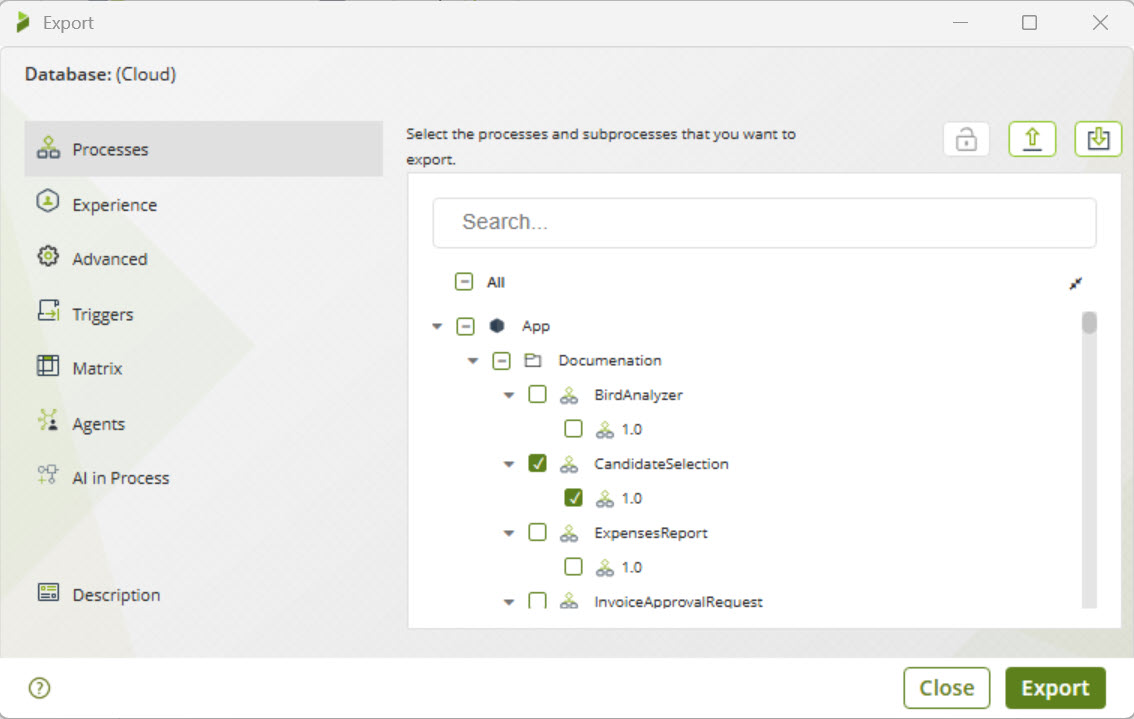Open the Experience section
The width and height of the screenshot is (1134, 719).
(x=114, y=205)
